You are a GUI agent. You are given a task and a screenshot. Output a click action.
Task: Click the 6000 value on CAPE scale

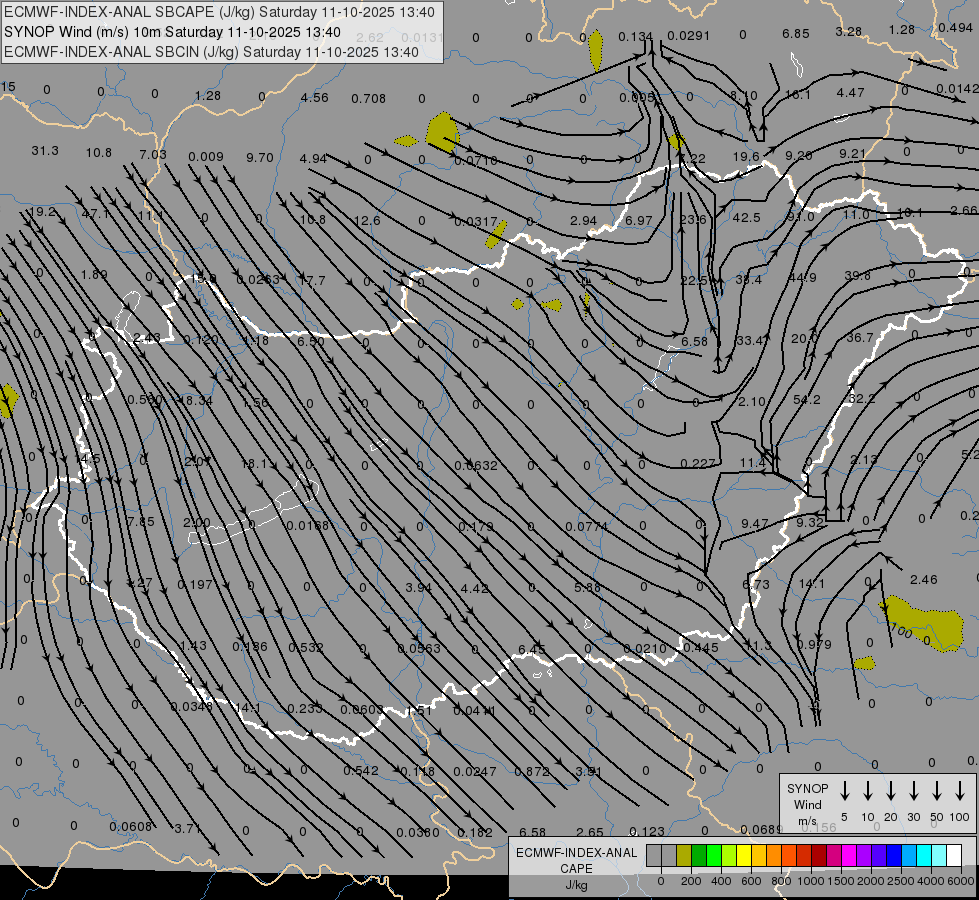[x=962, y=881]
